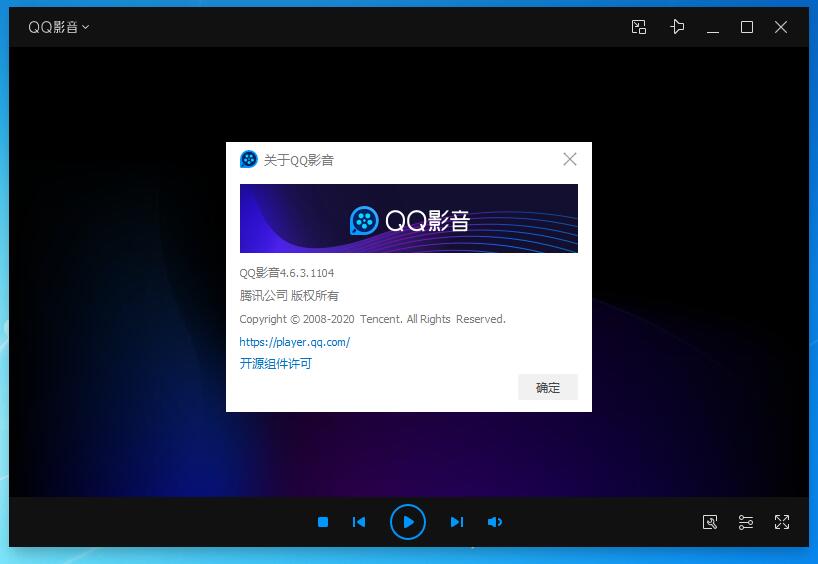Click the QQ影音 logo in dialog title
Screen dimensions: 818x564
click(249, 159)
